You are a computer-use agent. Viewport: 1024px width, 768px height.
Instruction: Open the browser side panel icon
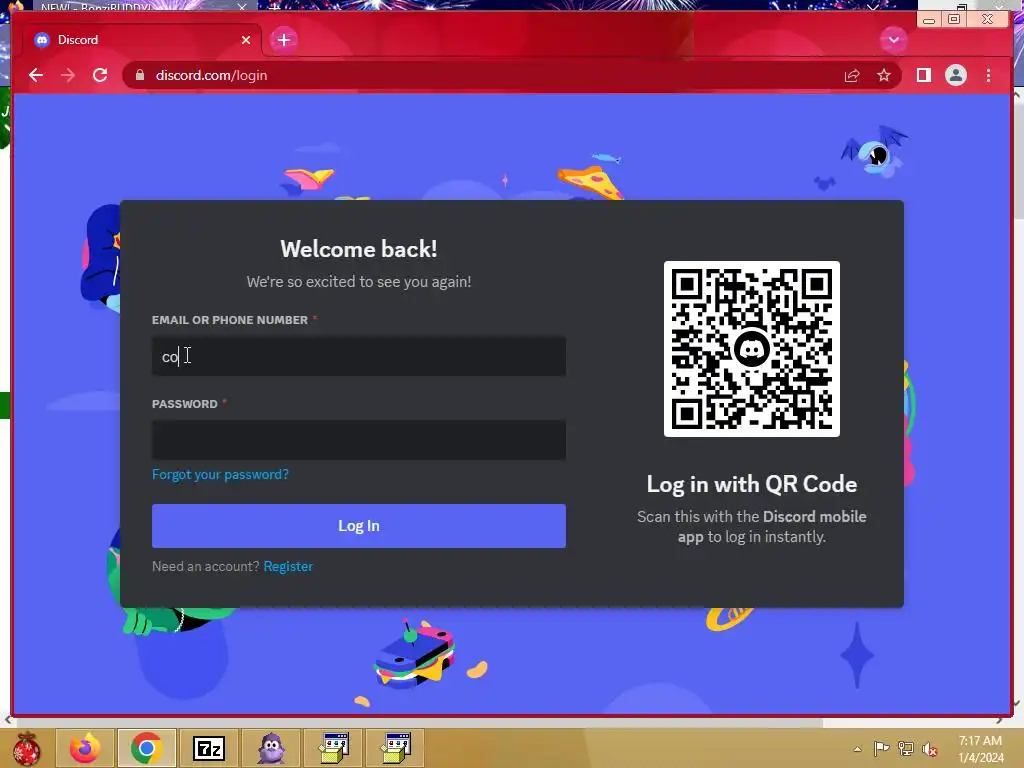[x=923, y=75]
